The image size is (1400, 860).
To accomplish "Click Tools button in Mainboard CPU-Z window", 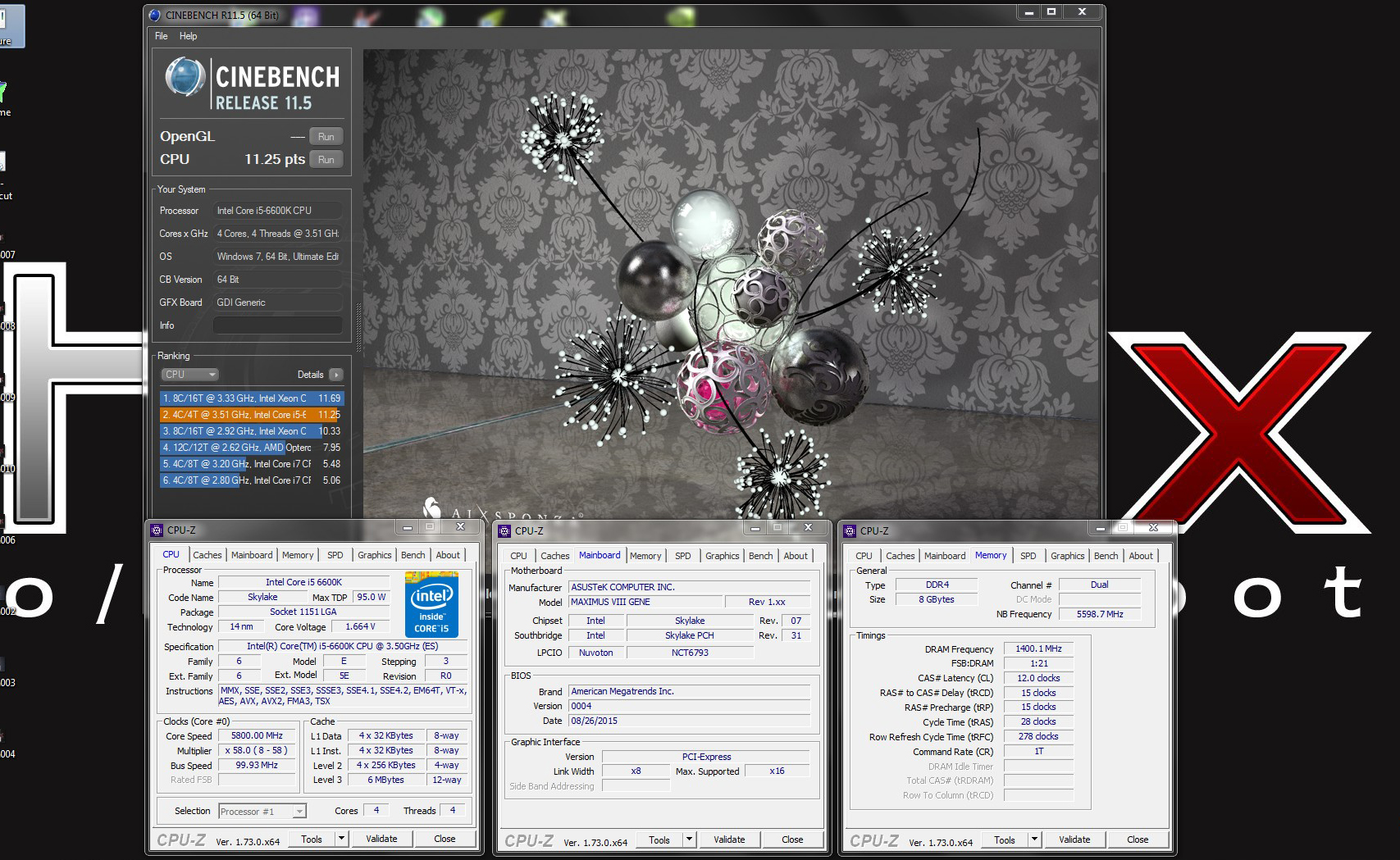I will [659, 840].
